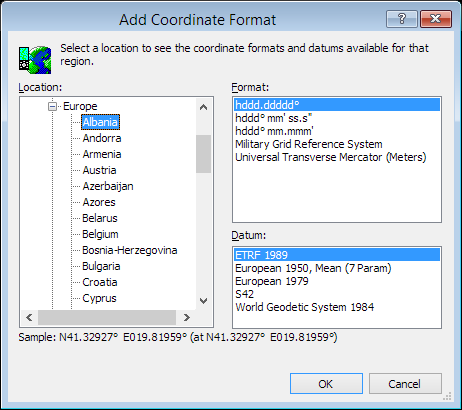Close the Add Coordinate Format dialog

coord(436,19)
